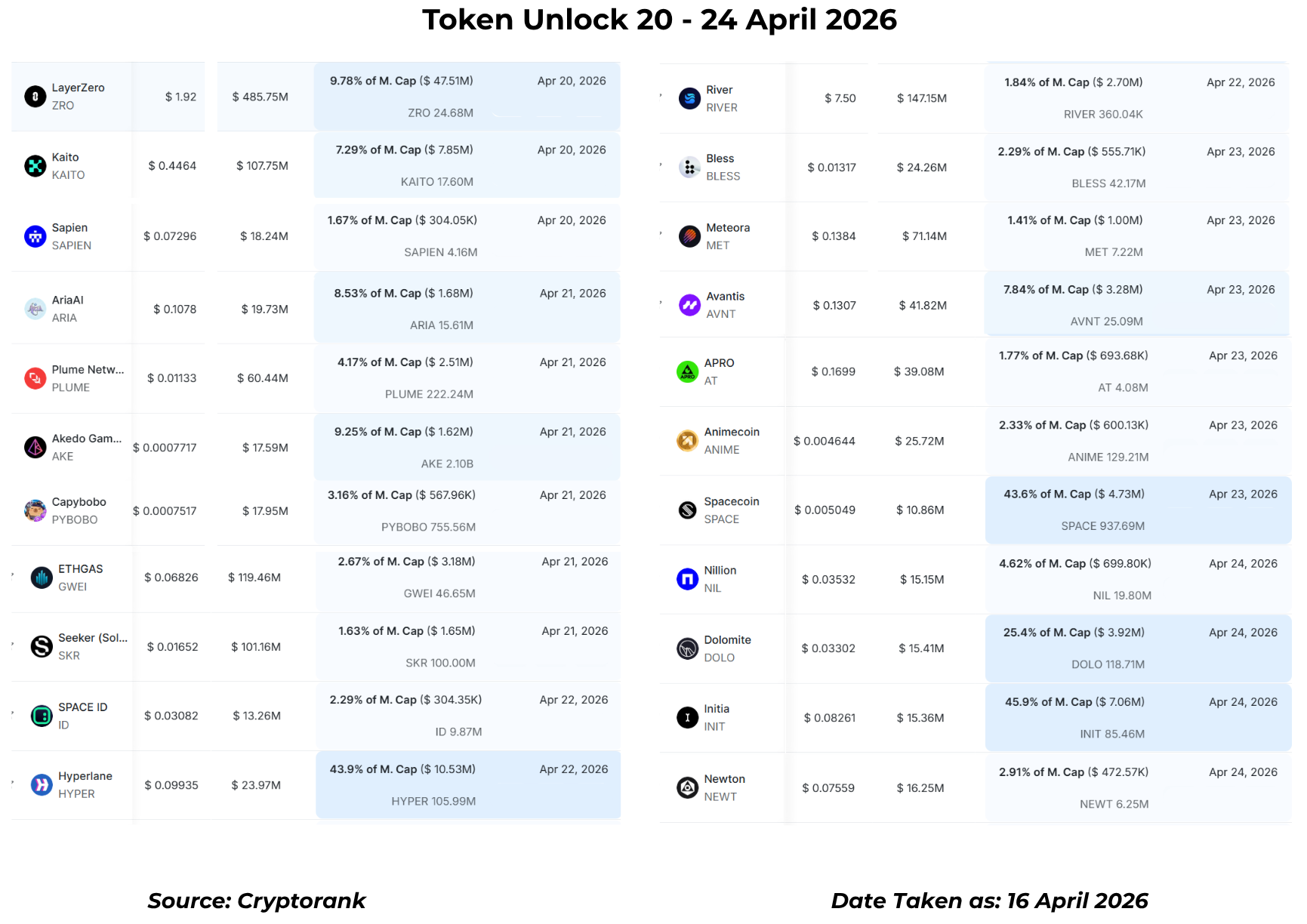Open the Newton token name link
The height and width of the screenshot is (924, 1307).
pyautogui.click(x=724, y=779)
